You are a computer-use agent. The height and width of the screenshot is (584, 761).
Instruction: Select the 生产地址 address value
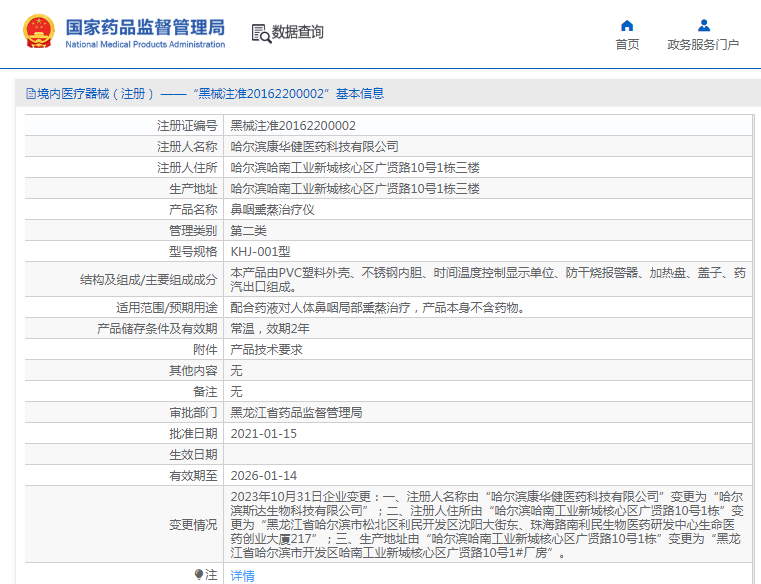click(x=355, y=189)
